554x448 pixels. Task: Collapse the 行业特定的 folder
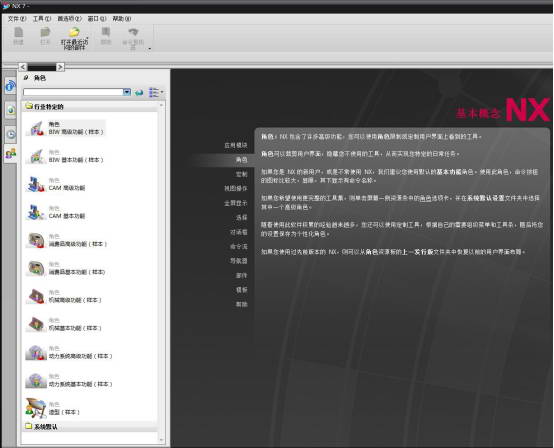(x=29, y=106)
